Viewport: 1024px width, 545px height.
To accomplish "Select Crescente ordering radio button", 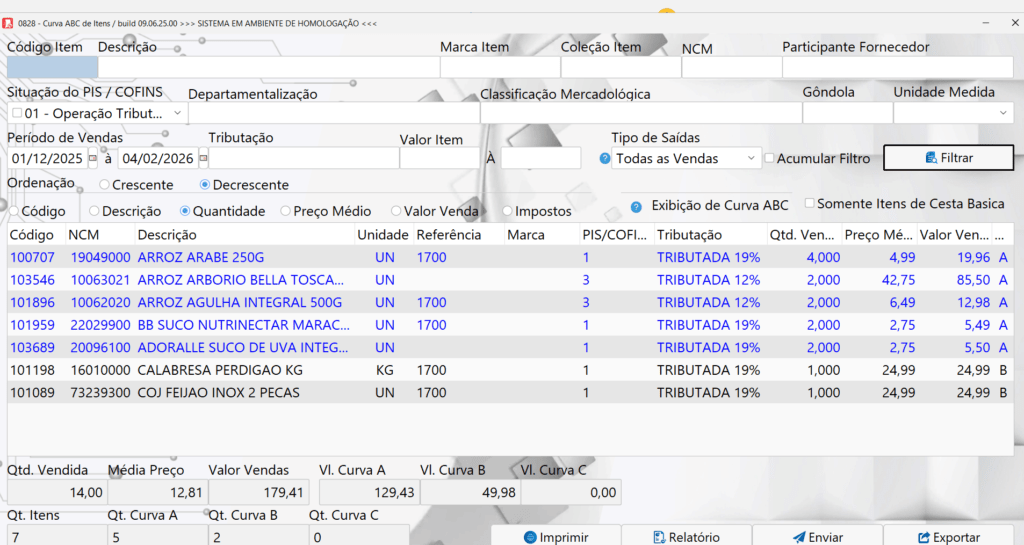I will tap(104, 185).
